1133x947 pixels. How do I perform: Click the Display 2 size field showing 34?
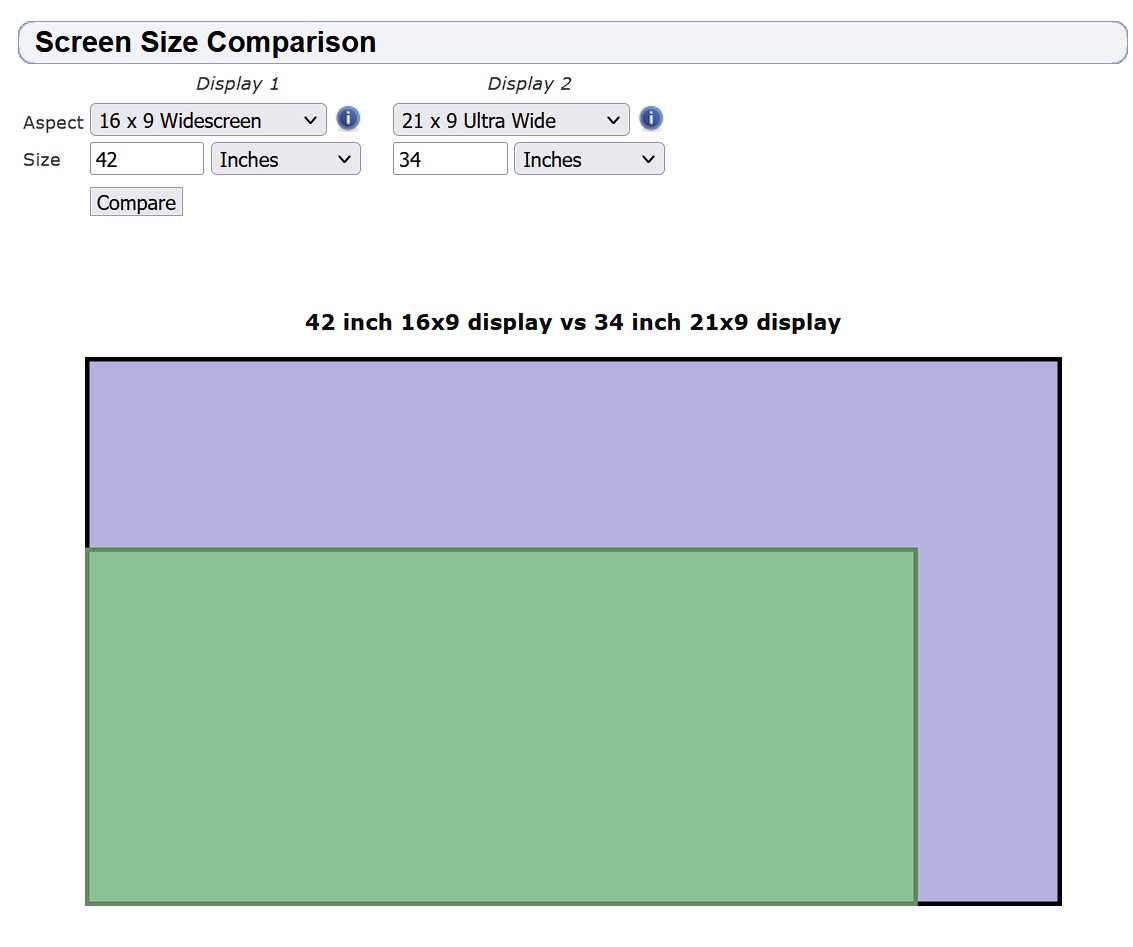450,159
